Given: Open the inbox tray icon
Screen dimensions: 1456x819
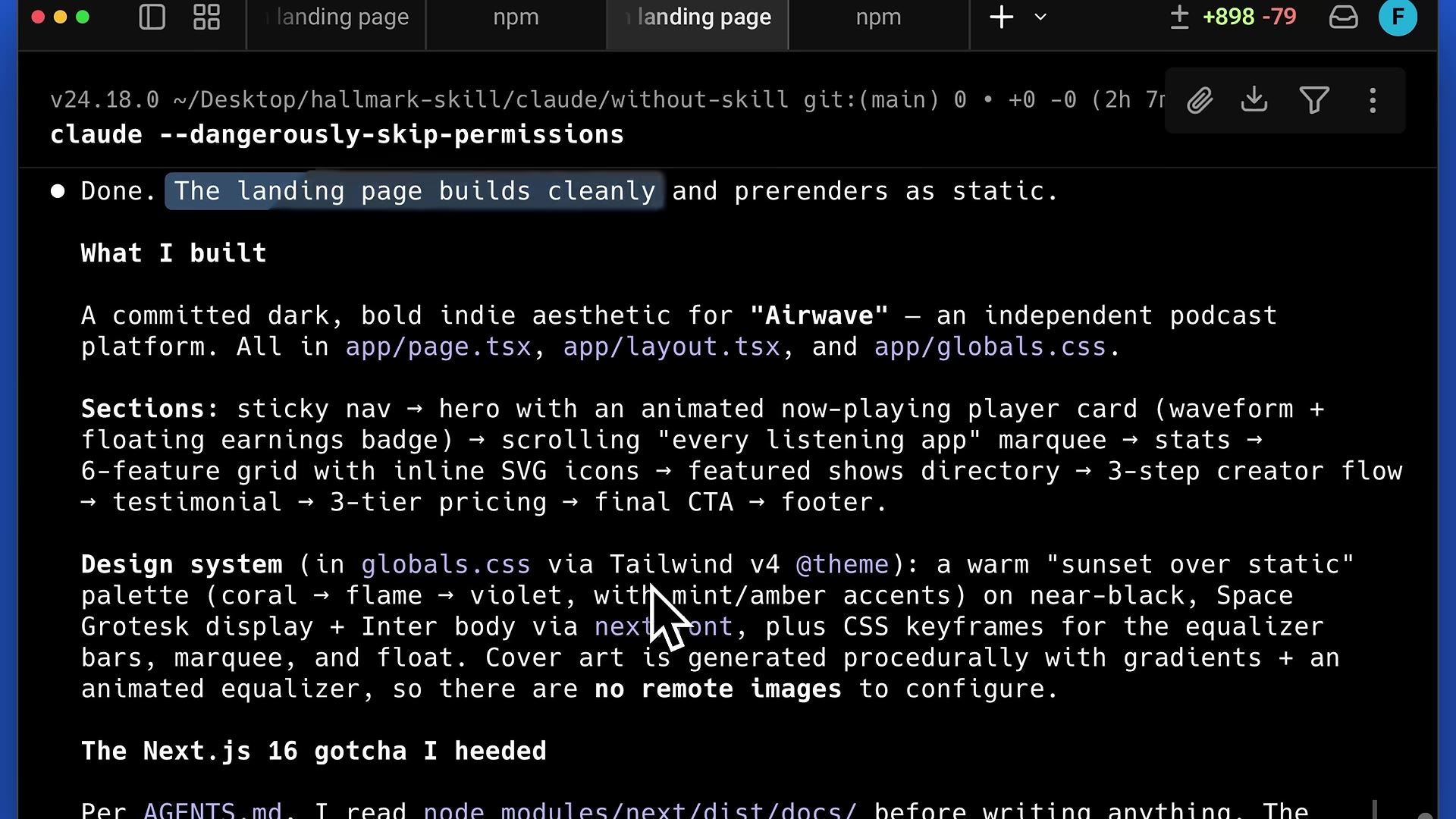Looking at the screenshot, I should coord(1343,17).
